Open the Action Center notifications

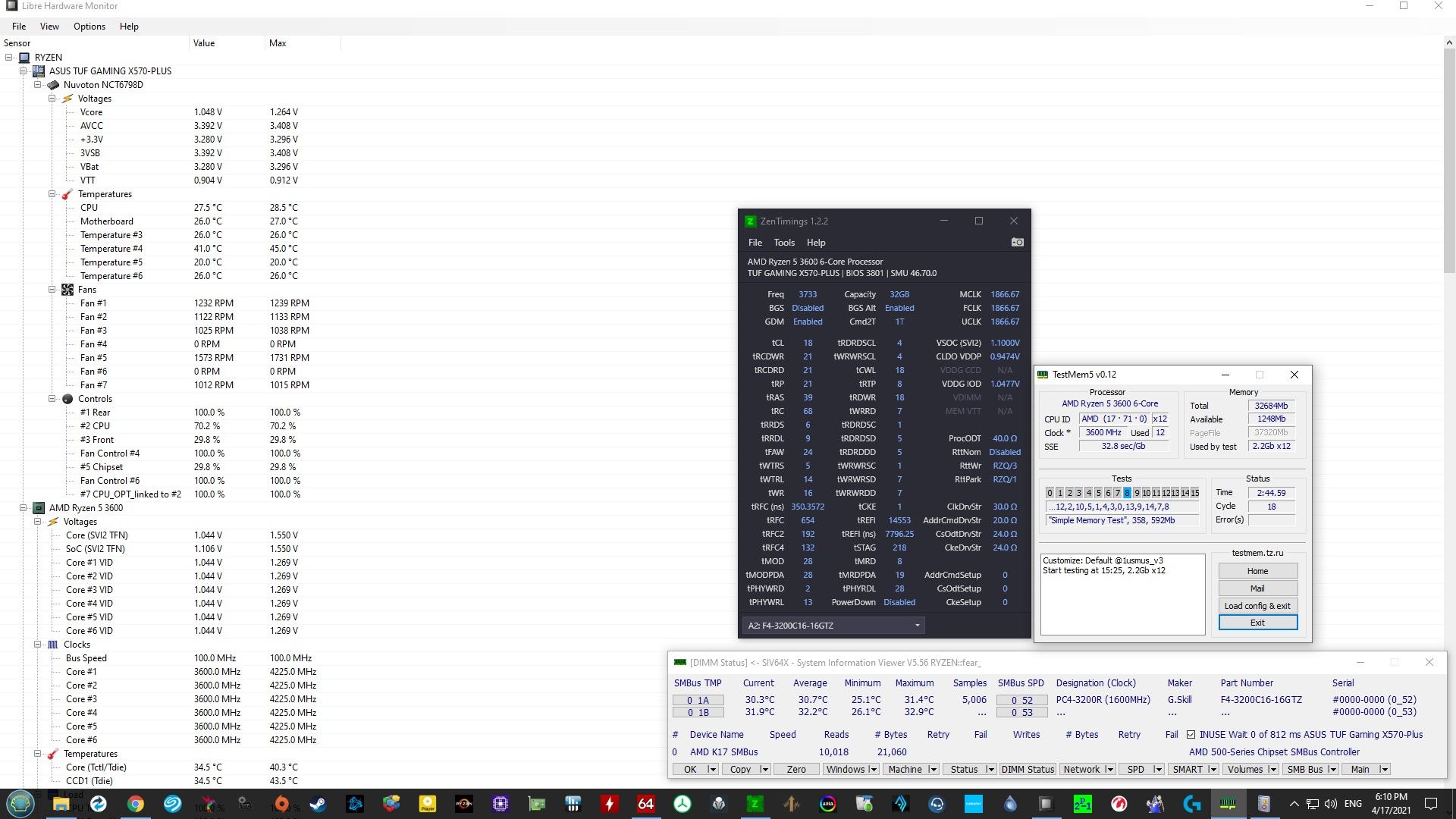tap(1431, 804)
